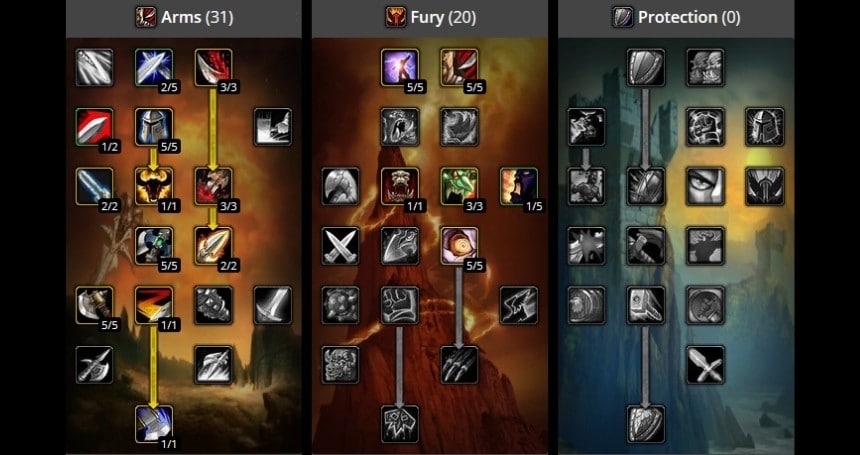Click the Anger Management talent in Arms

click(x=154, y=186)
